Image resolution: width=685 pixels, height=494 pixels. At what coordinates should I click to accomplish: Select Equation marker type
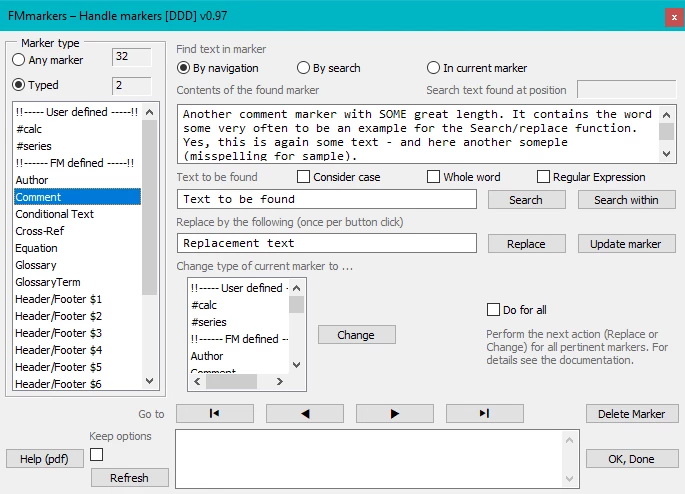click(77, 248)
